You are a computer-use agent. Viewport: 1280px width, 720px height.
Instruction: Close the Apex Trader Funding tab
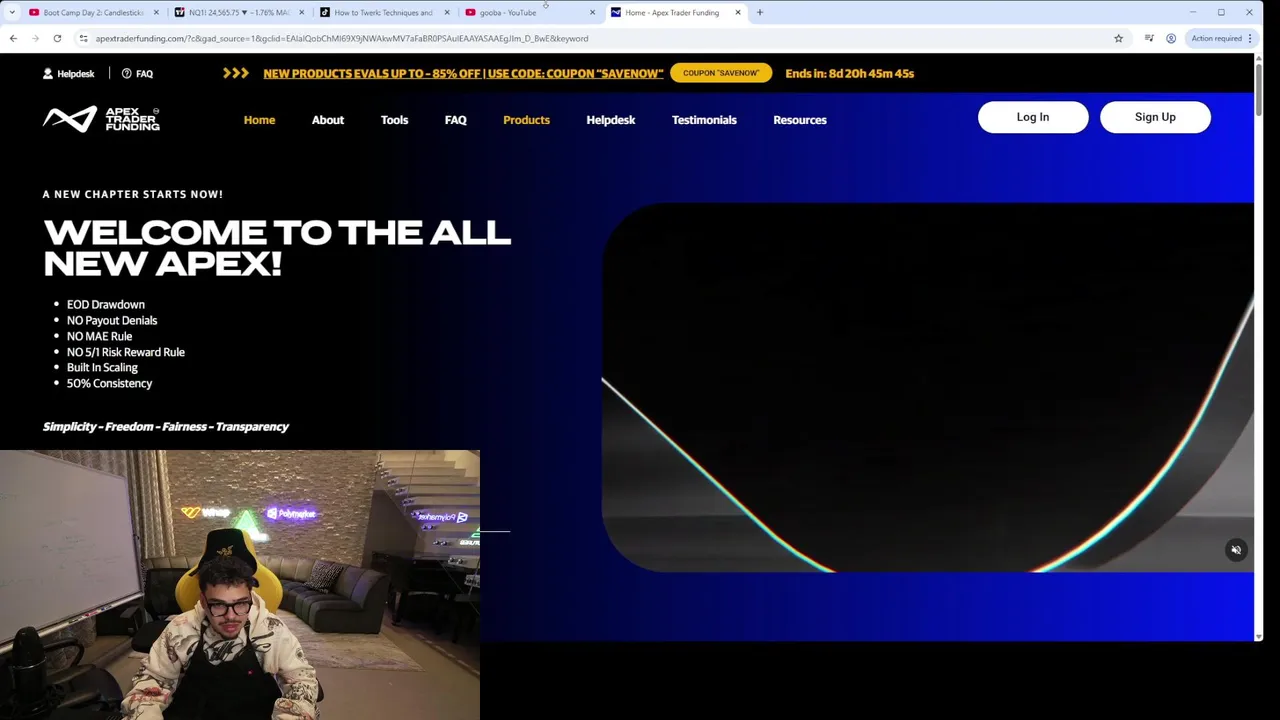coord(738,12)
